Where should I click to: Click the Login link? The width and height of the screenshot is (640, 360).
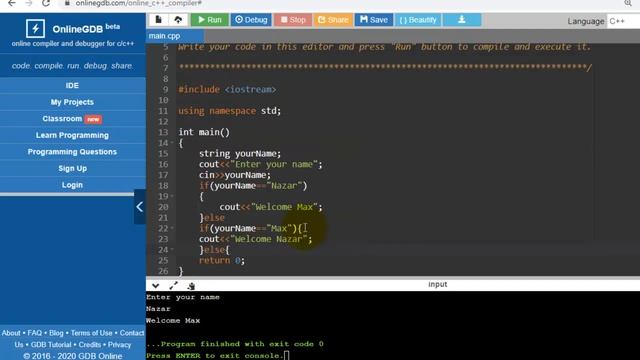(x=72, y=185)
